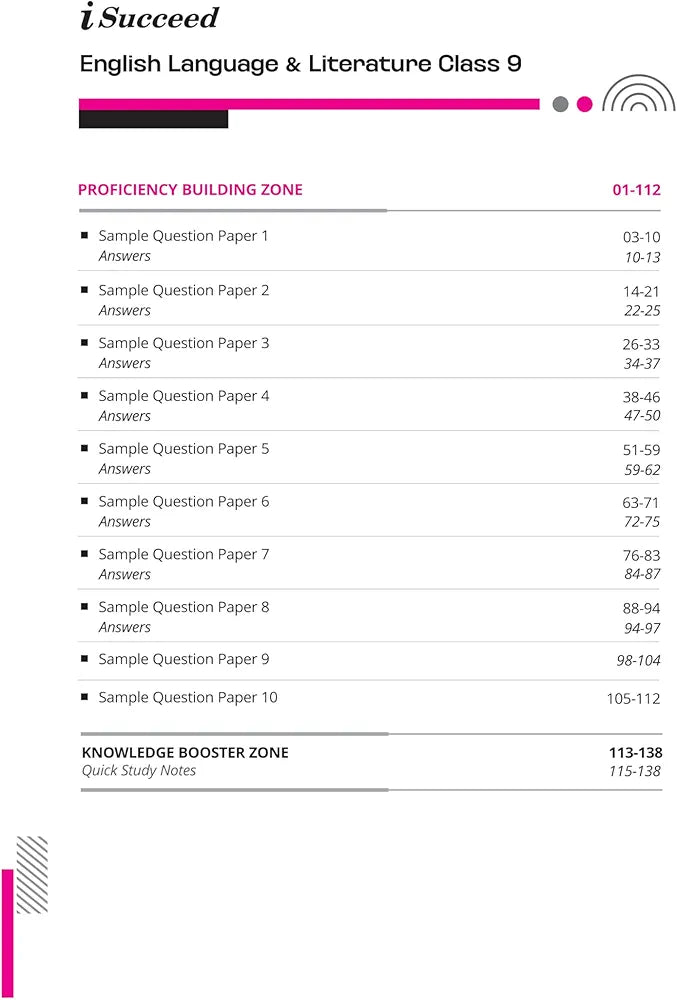Click the bullet beside Sample Question Paper 5

pyautogui.click(x=84, y=448)
